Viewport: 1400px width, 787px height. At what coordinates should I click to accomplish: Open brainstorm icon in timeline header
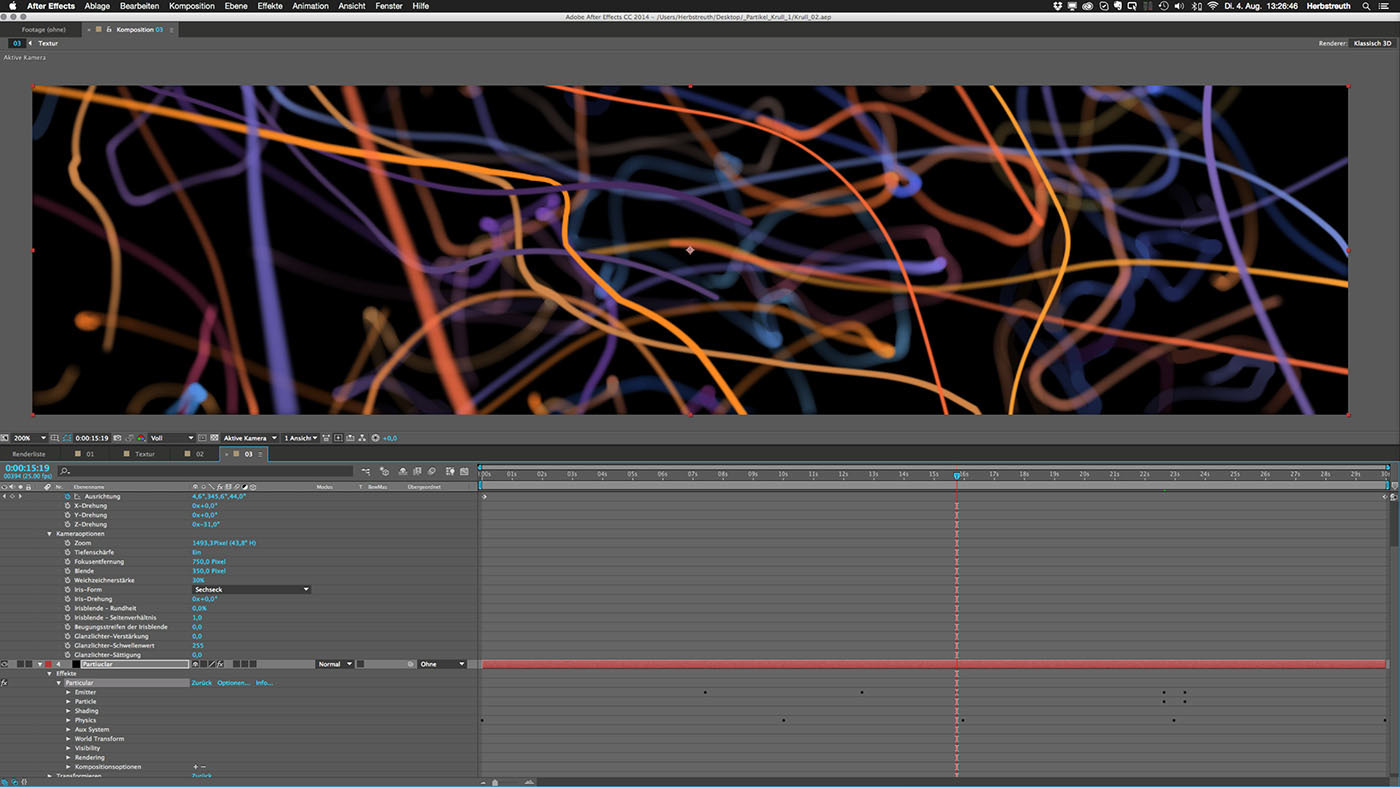click(x=450, y=471)
